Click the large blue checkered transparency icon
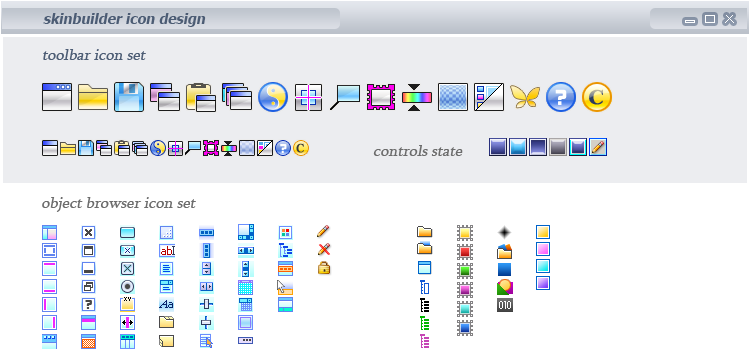This screenshot has width=750, height=364. [452, 97]
